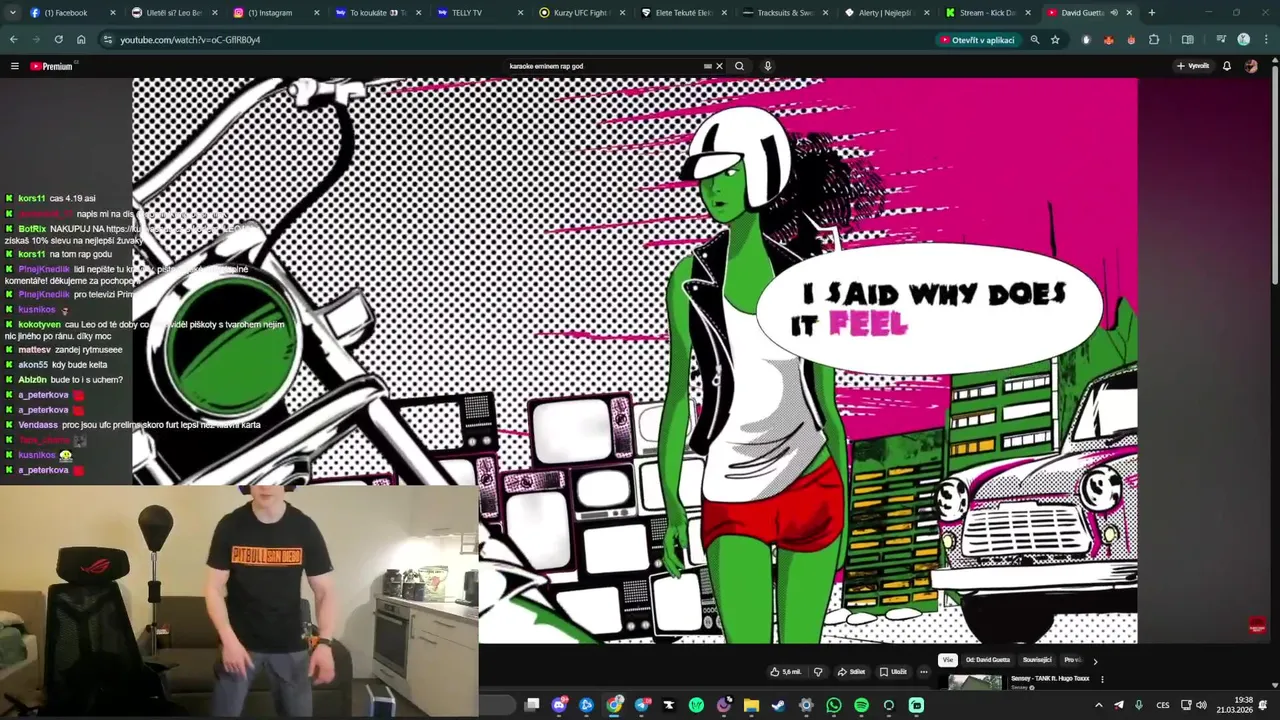Open Chrome three-dot menu

click(x=1264, y=40)
